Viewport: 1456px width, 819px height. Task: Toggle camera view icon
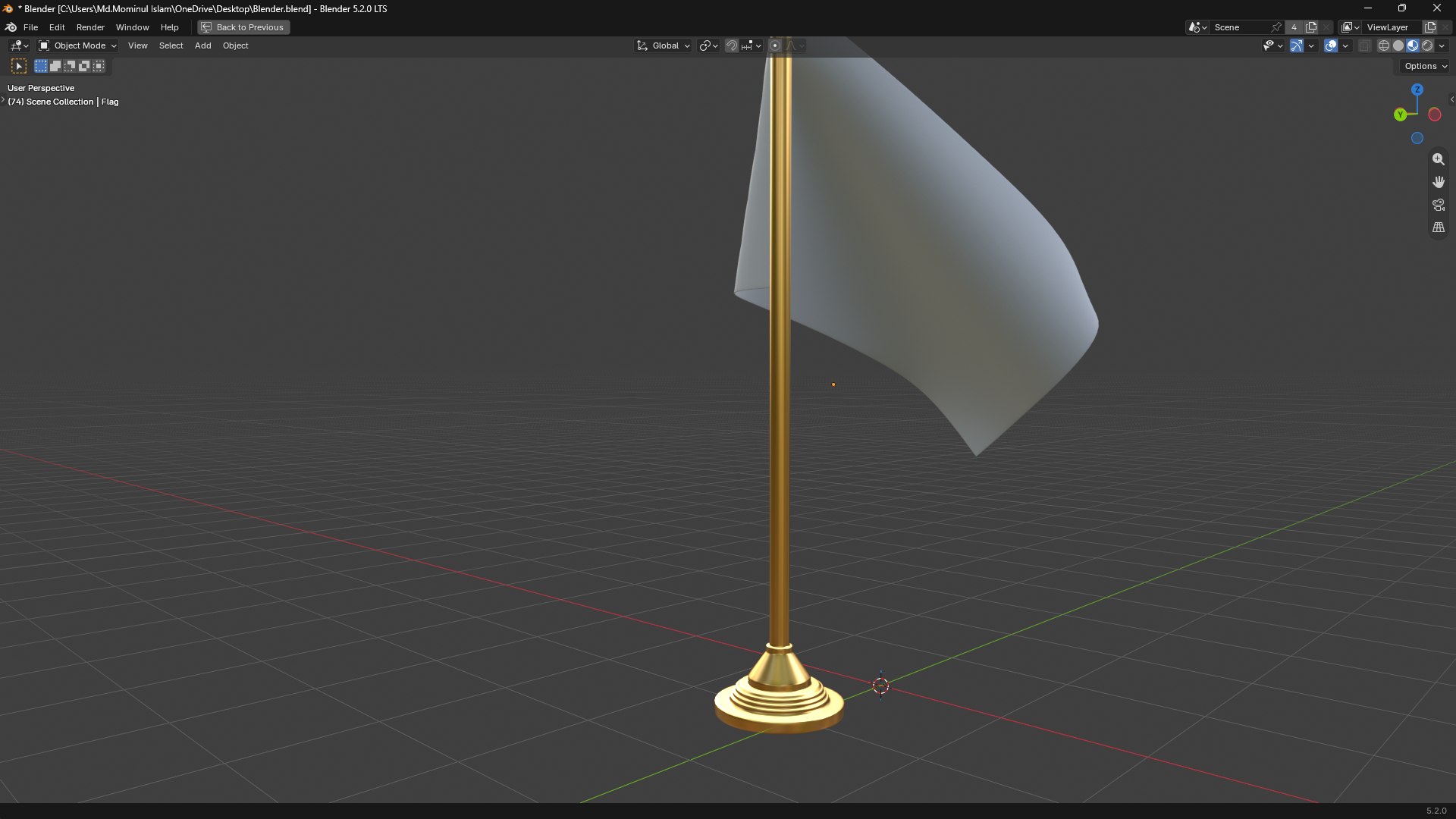tap(1439, 205)
